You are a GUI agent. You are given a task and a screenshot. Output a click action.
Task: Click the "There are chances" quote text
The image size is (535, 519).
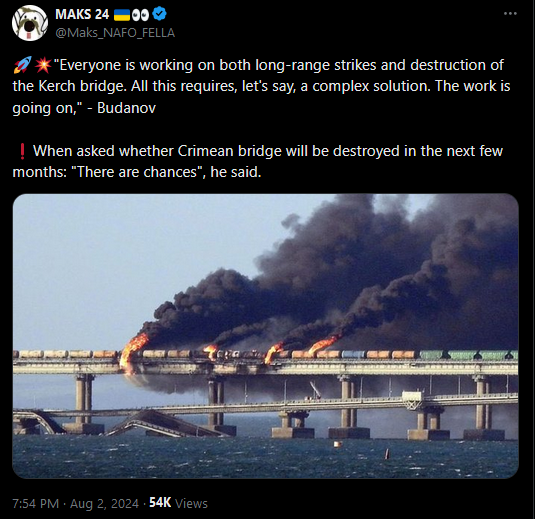click(138, 172)
